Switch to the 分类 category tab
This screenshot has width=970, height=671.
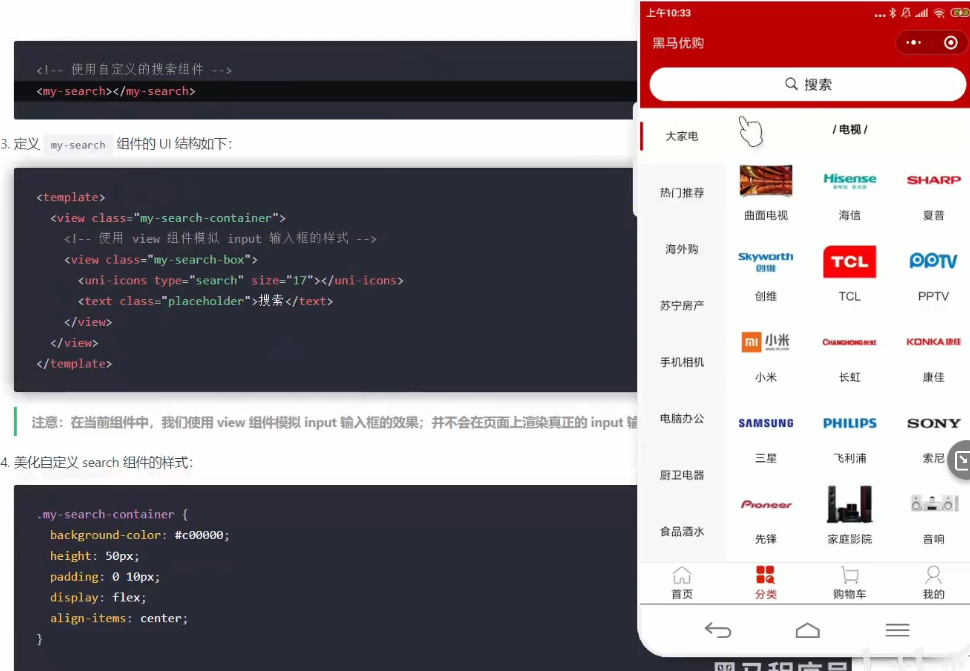(765, 583)
